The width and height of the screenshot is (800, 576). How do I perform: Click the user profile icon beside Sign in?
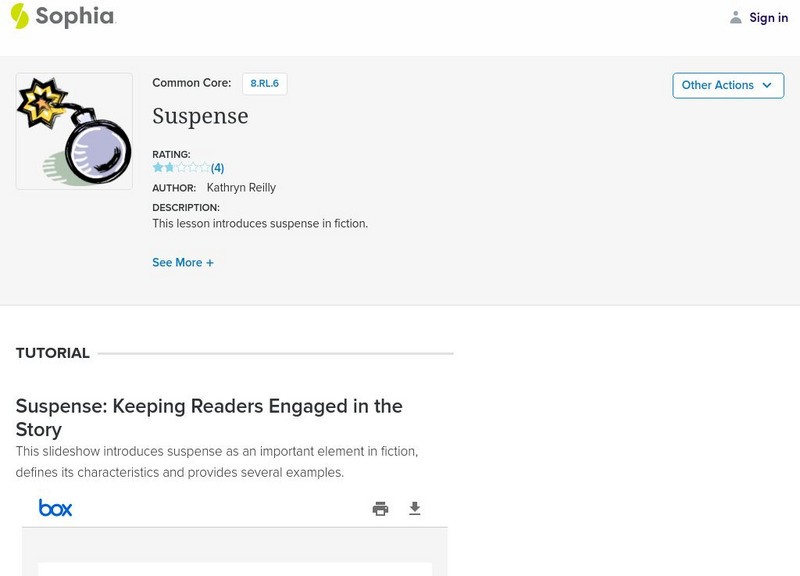click(736, 17)
